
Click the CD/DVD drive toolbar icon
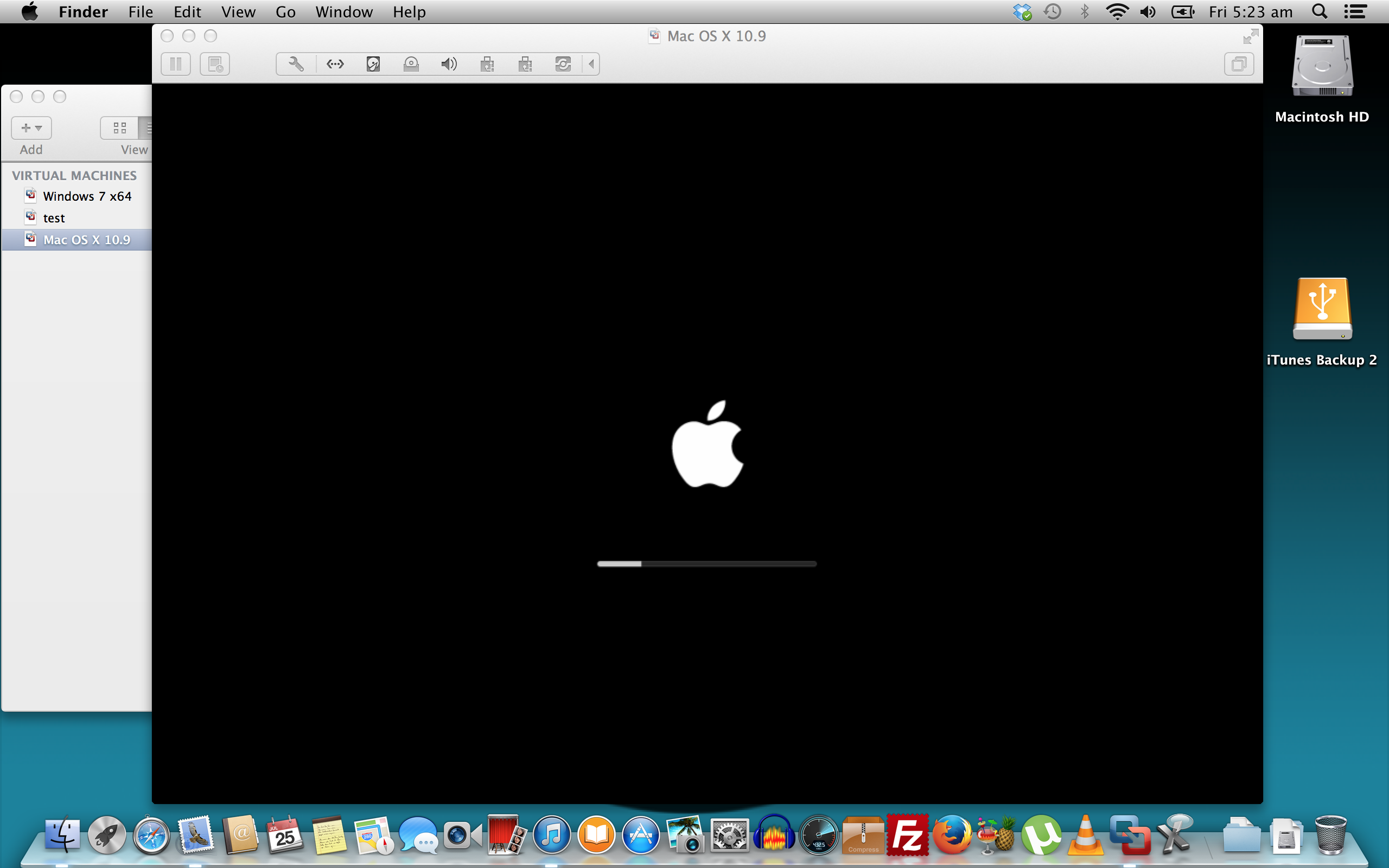tap(411, 63)
